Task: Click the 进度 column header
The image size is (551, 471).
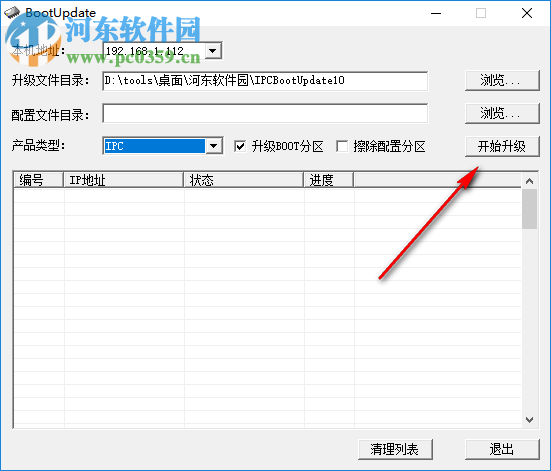Action: pos(329,180)
